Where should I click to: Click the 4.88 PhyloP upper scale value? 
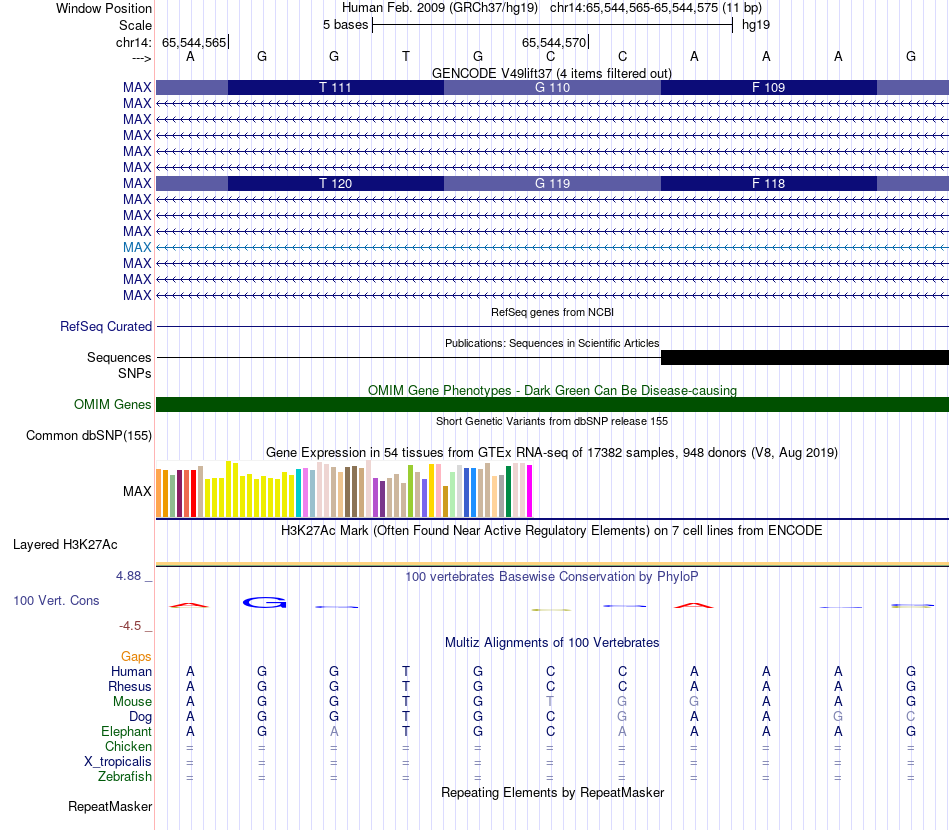(128, 576)
